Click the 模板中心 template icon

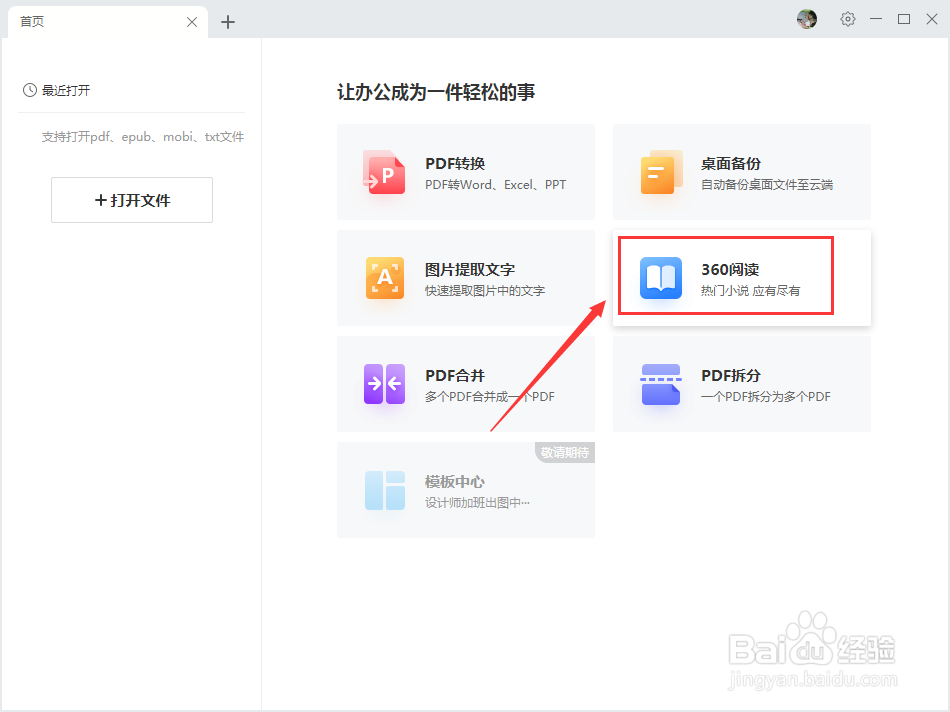pos(385,490)
